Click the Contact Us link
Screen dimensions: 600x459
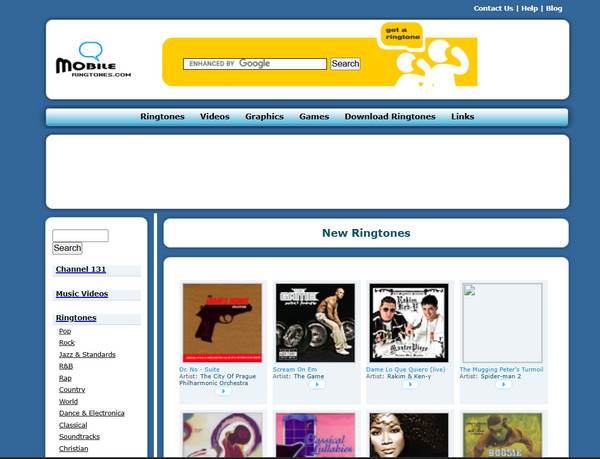pyautogui.click(x=493, y=8)
